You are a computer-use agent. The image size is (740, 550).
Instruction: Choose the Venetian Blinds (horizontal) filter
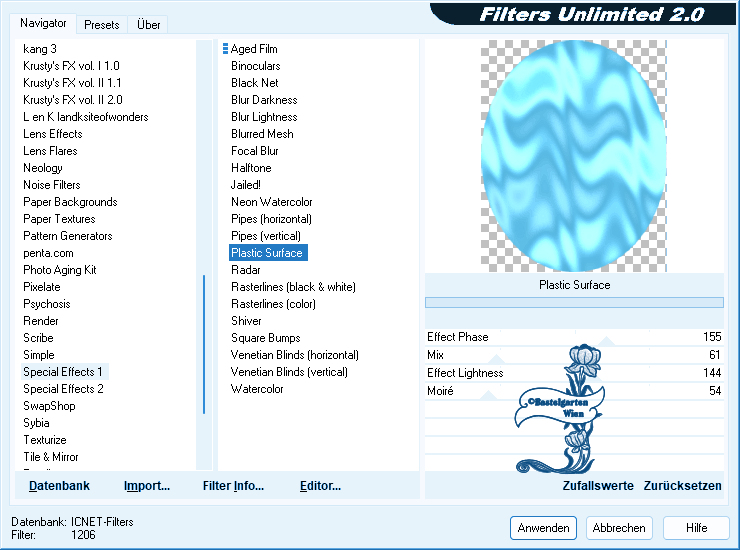coord(294,355)
